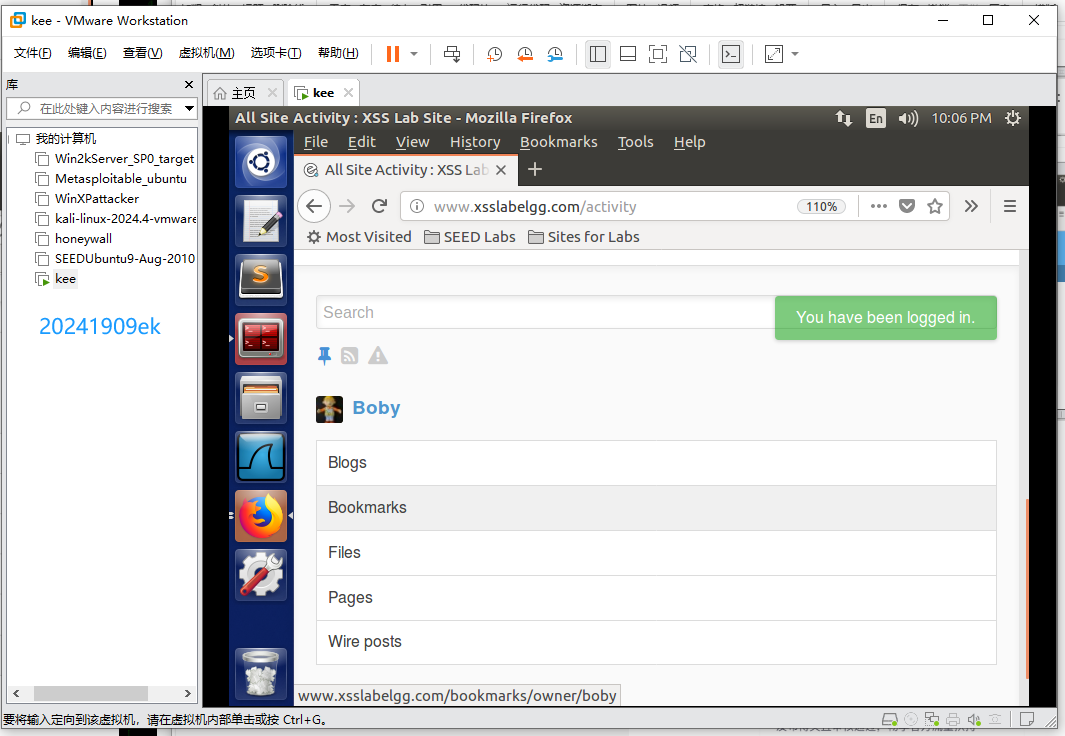This screenshot has height=736, width=1065.
Task: Open the Firefox Bookmarks menu
Action: click(558, 142)
